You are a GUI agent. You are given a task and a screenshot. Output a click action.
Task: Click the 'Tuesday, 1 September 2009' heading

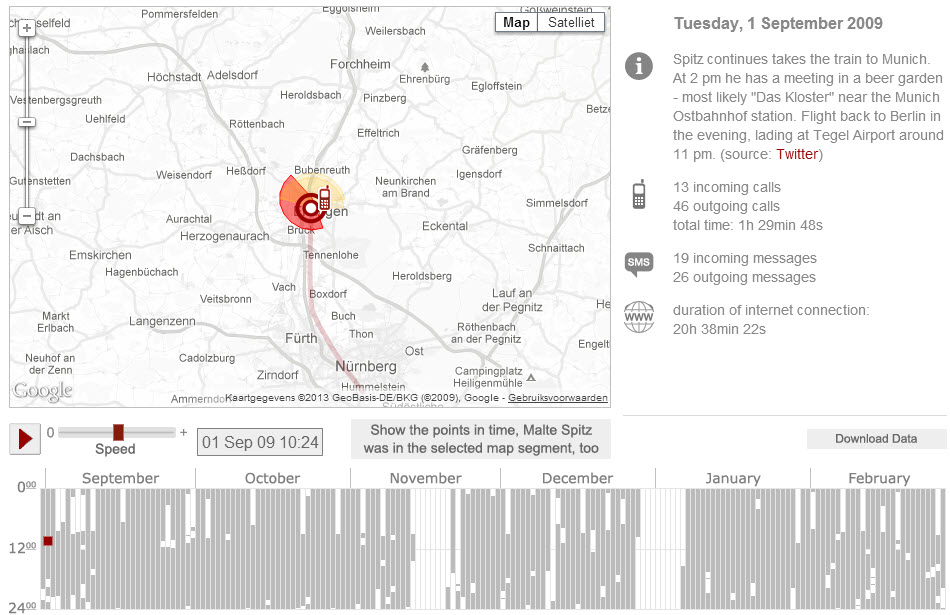pyautogui.click(x=778, y=23)
